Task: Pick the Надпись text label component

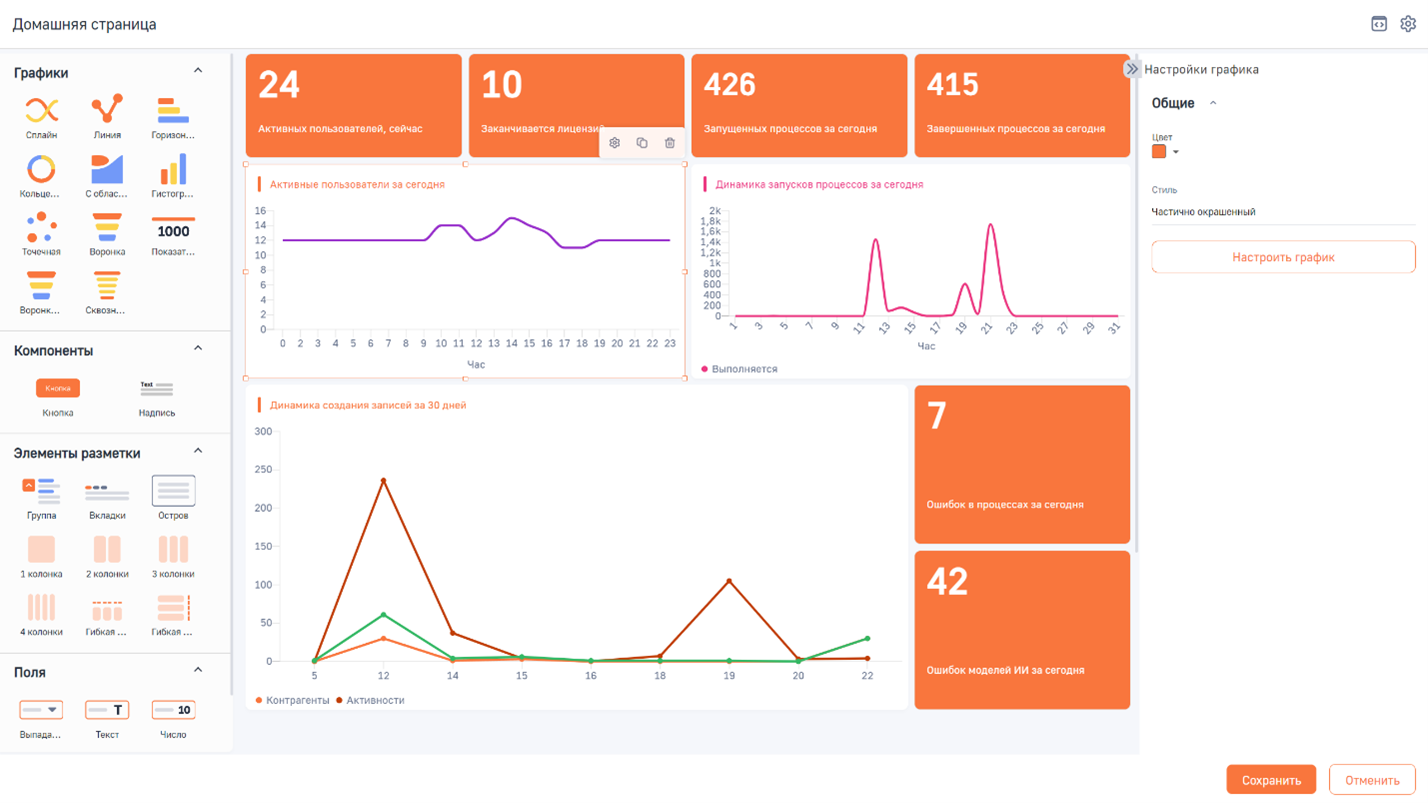Action: tap(157, 397)
